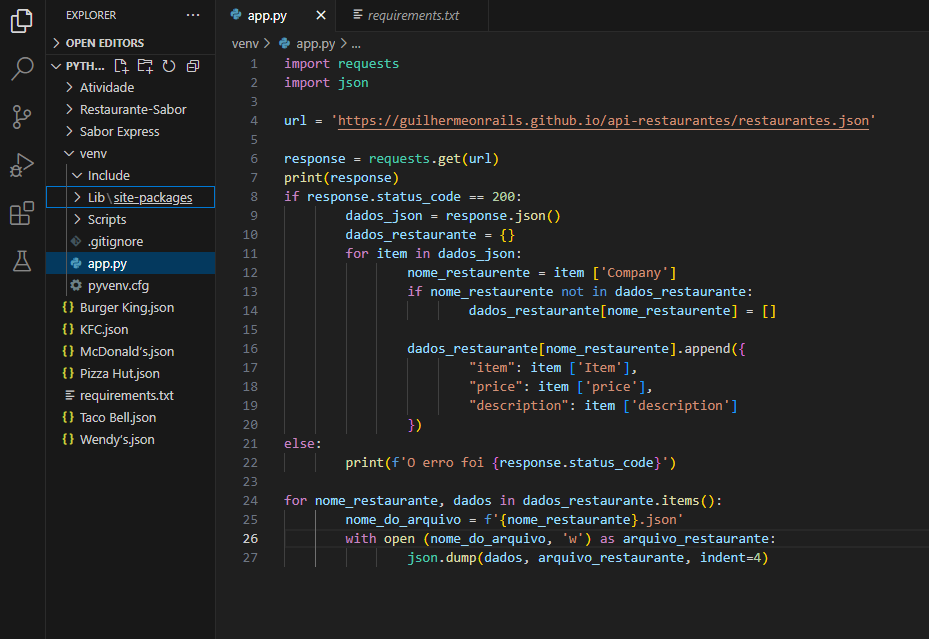Click the braces icon beside Wendy's.json
929x639 pixels.
point(68,439)
